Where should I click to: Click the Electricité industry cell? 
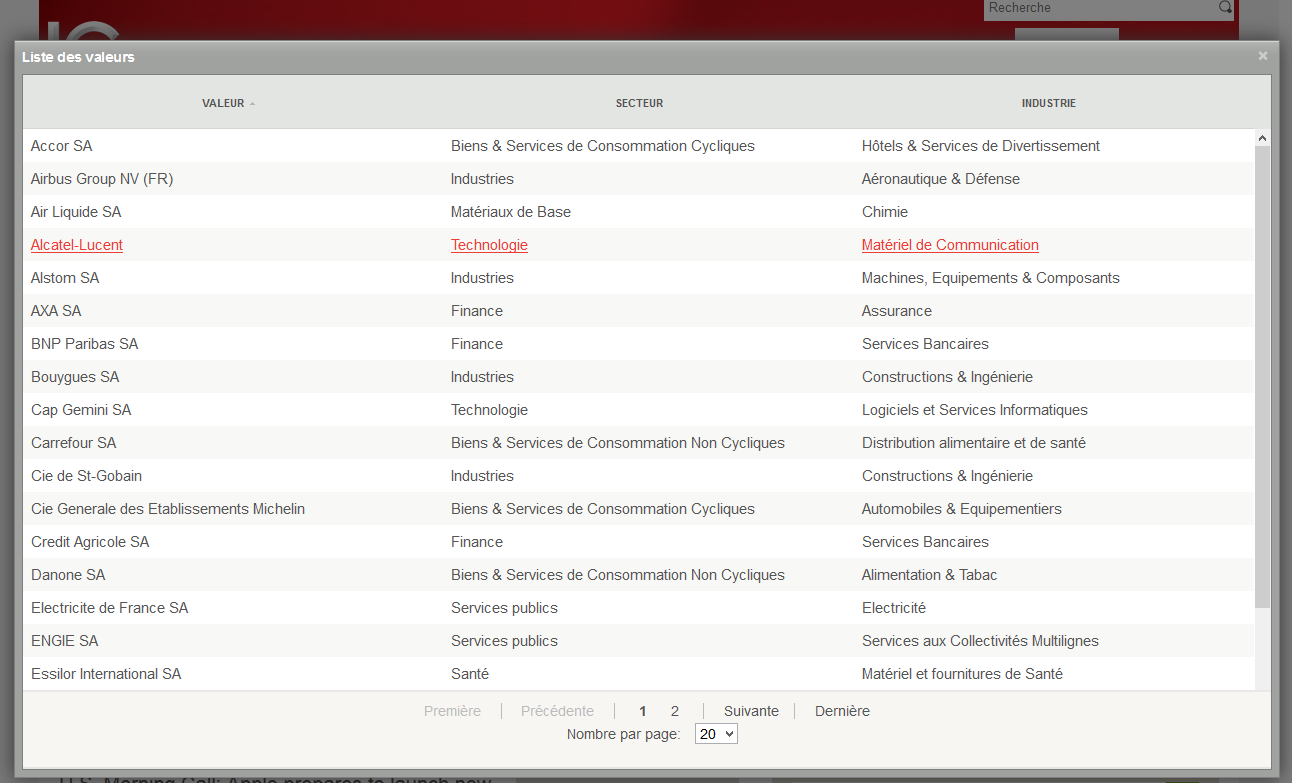[x=894, y=608]
